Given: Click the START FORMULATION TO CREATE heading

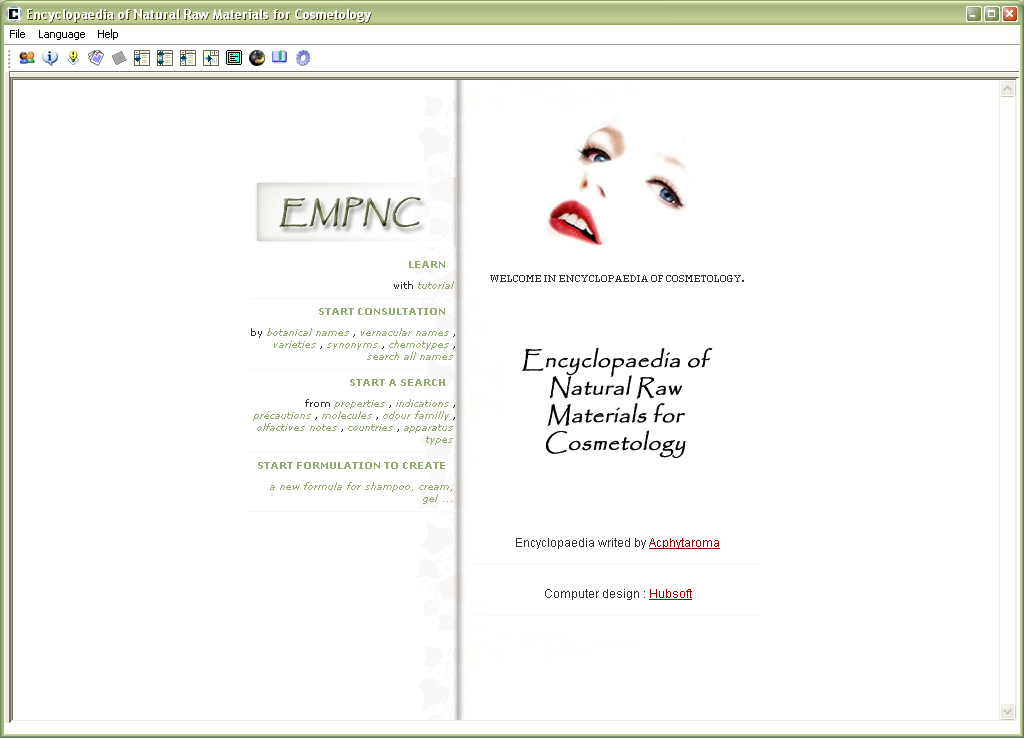Looking at the screenshot, I should (x=351, y=466).
